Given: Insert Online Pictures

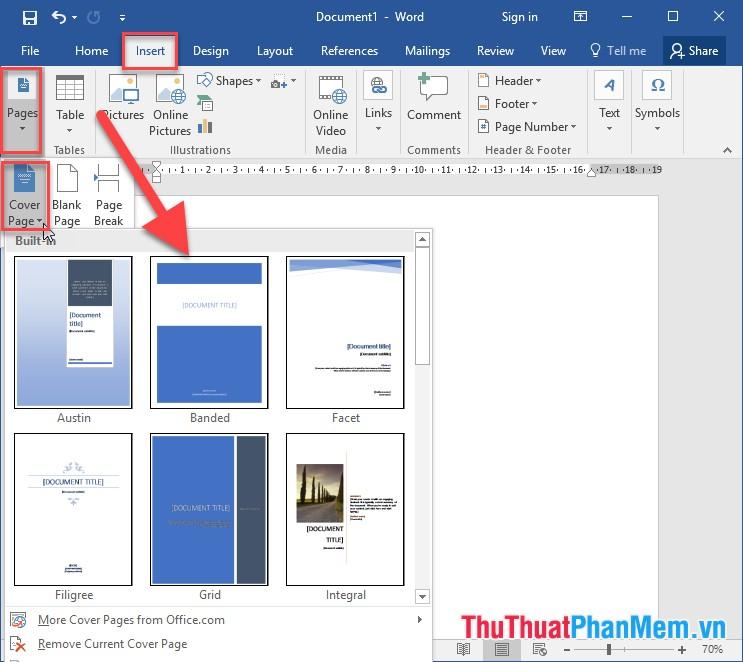Looking at the screenshot, I should click(x=170, y=104).
